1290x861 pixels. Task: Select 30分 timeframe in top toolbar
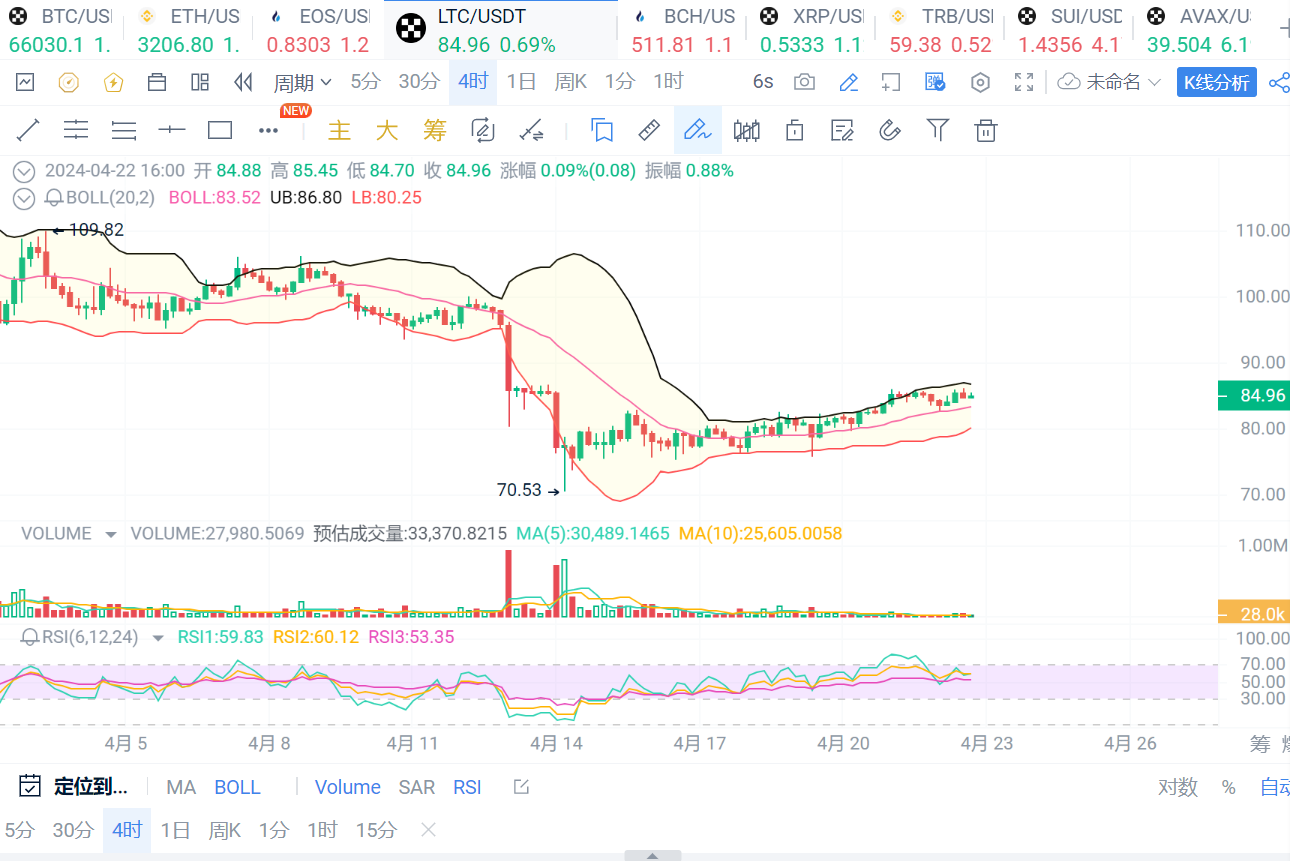419,82
